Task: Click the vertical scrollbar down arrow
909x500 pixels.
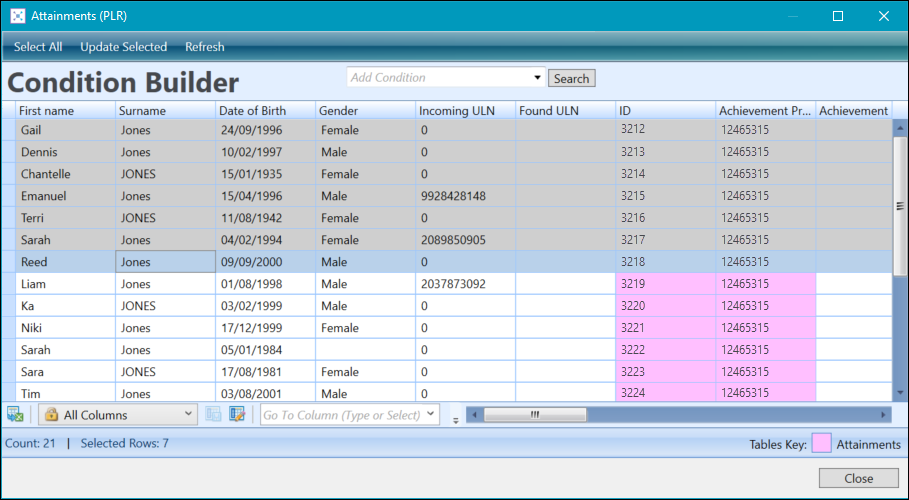Action: (900, 393)
